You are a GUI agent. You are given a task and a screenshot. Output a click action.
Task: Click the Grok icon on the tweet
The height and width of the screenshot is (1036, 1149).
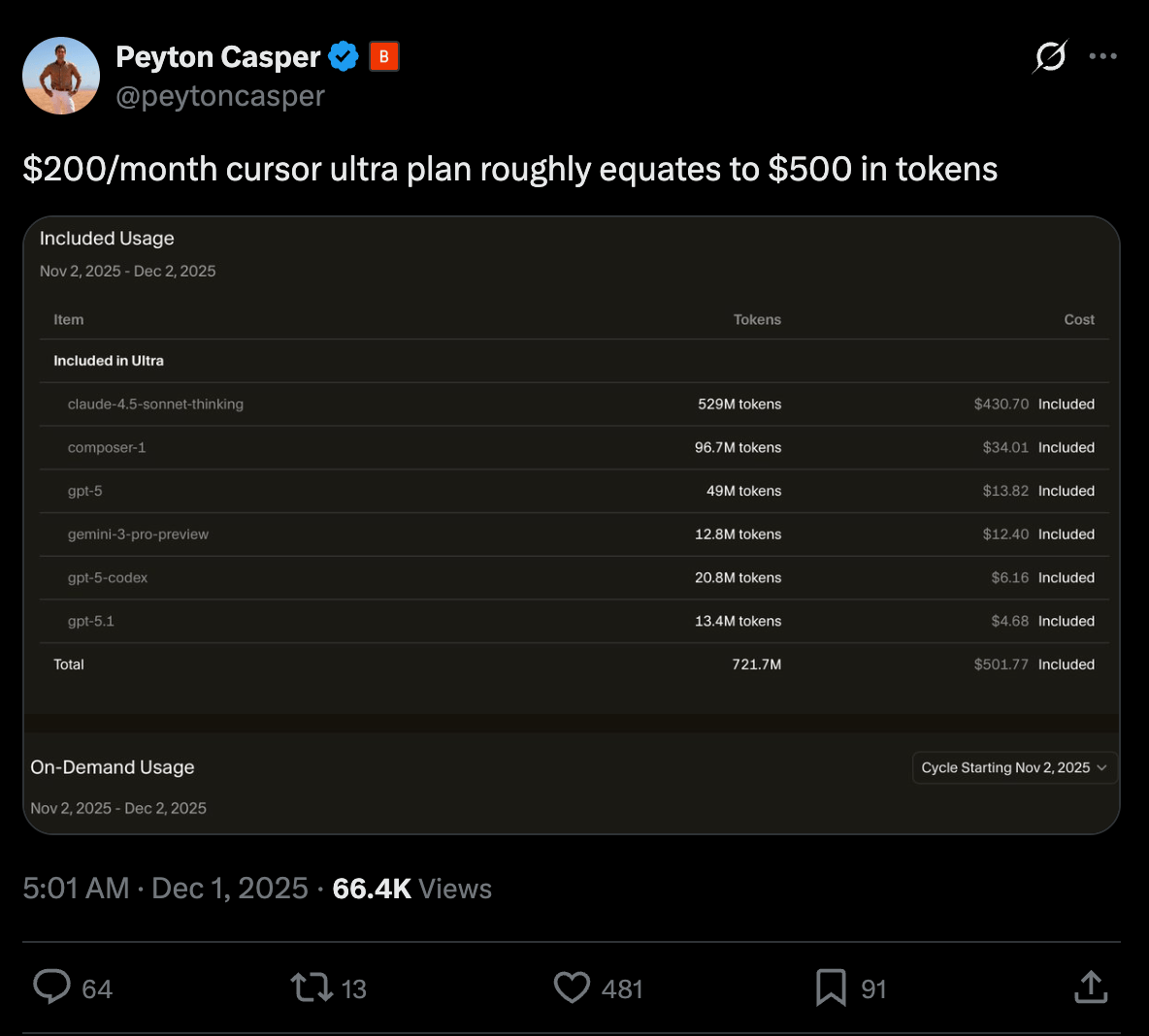(x=1050, y=56)
